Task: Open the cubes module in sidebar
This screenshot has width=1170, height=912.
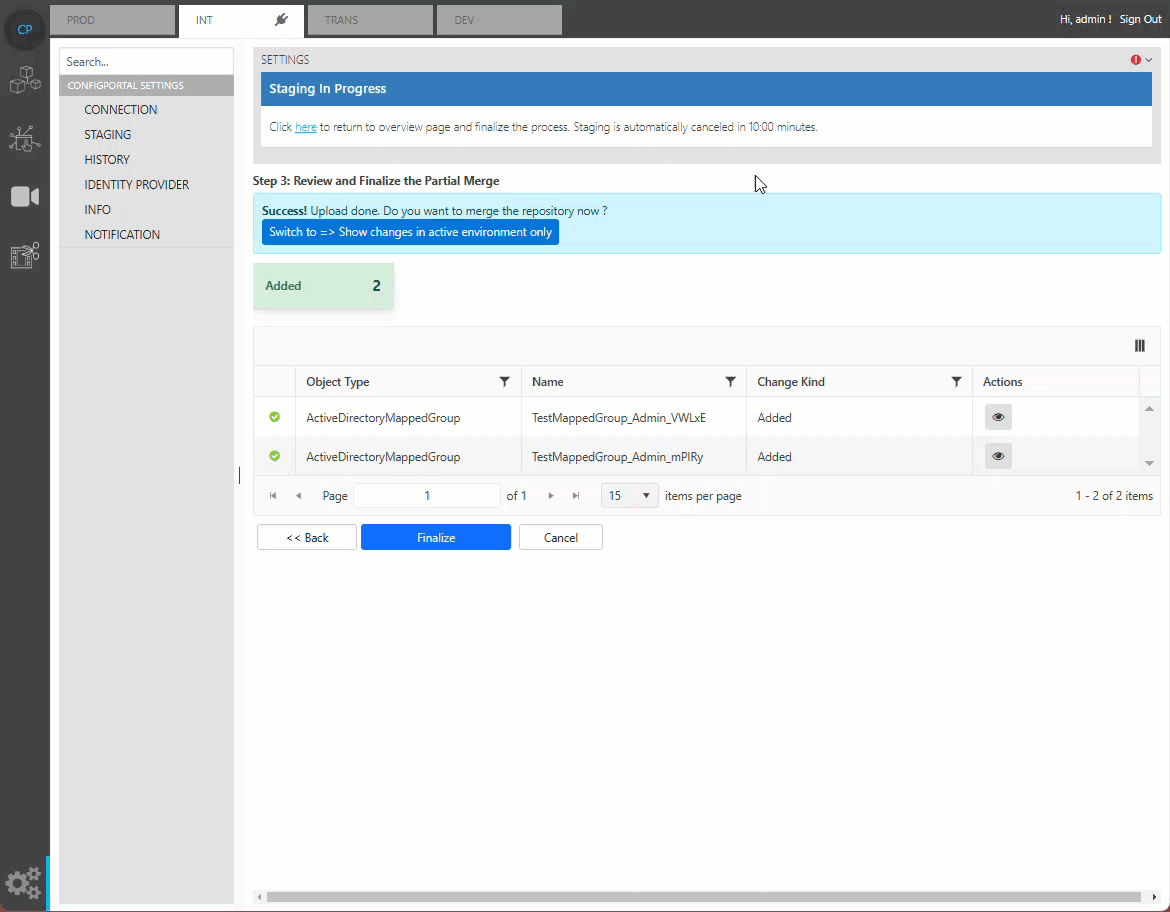Action: (x=24, y=80)
